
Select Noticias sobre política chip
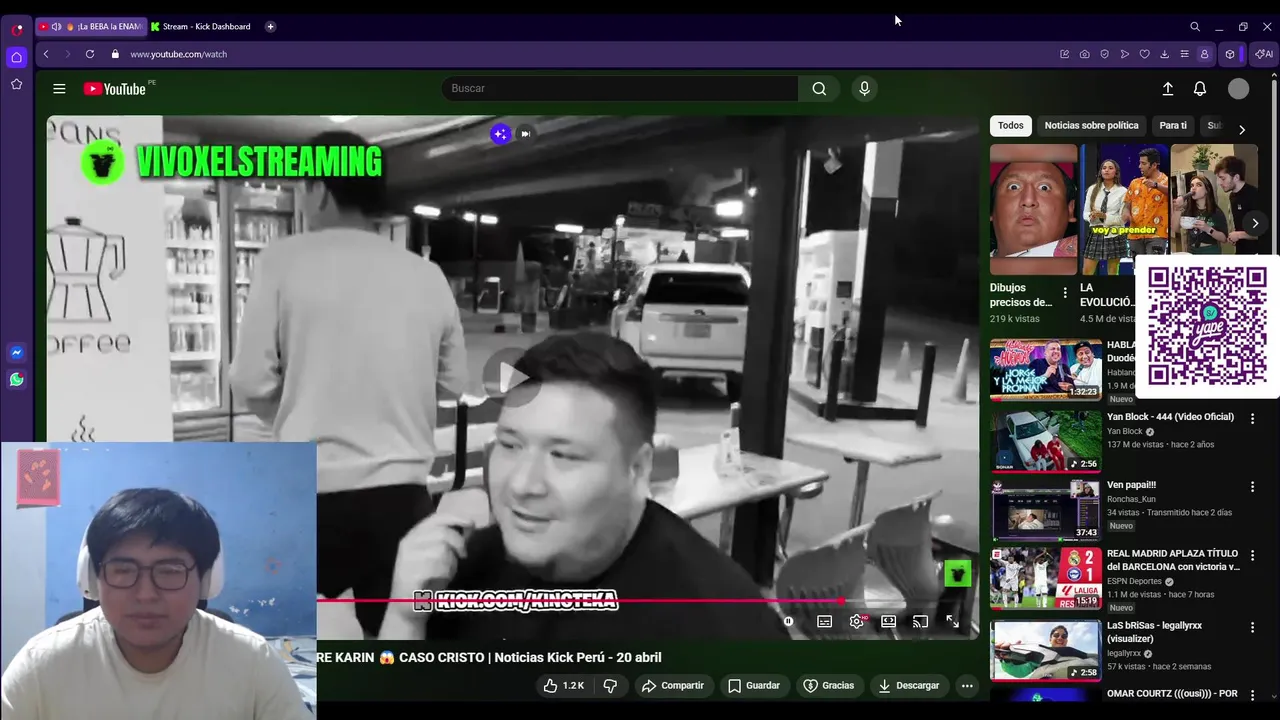point(1091,126)
